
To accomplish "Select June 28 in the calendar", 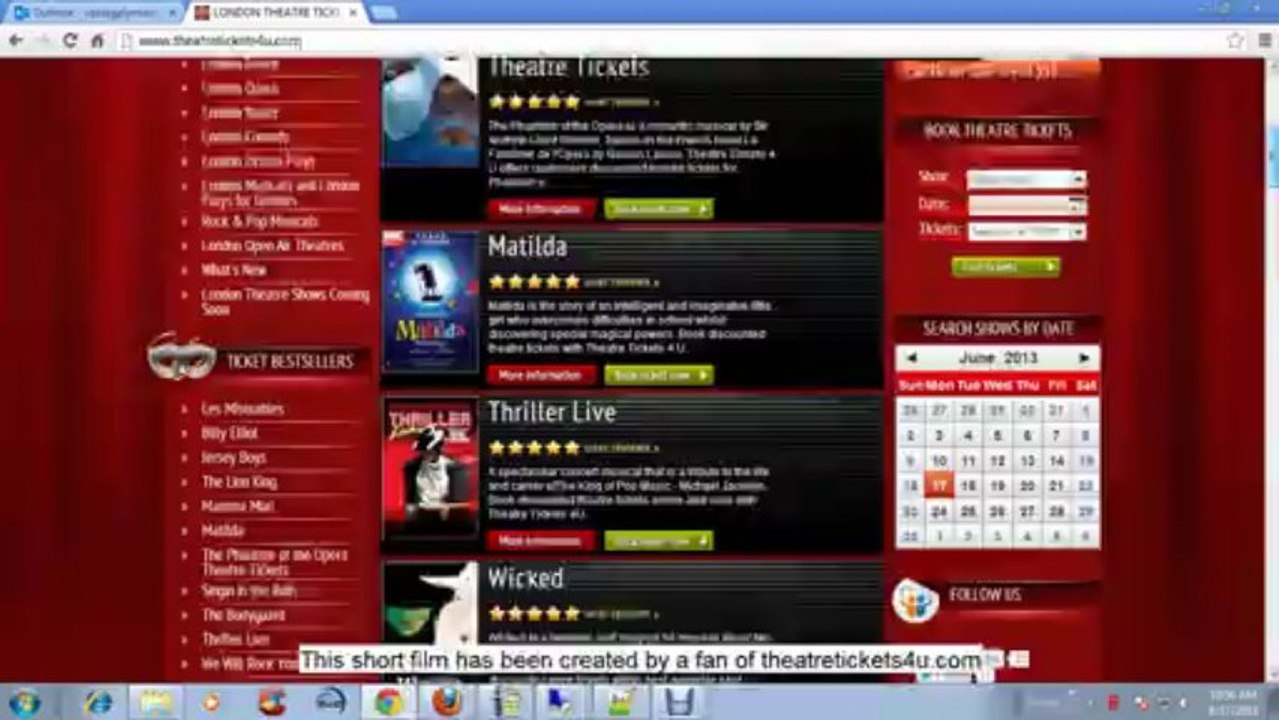I will [x=1057, y=512].
